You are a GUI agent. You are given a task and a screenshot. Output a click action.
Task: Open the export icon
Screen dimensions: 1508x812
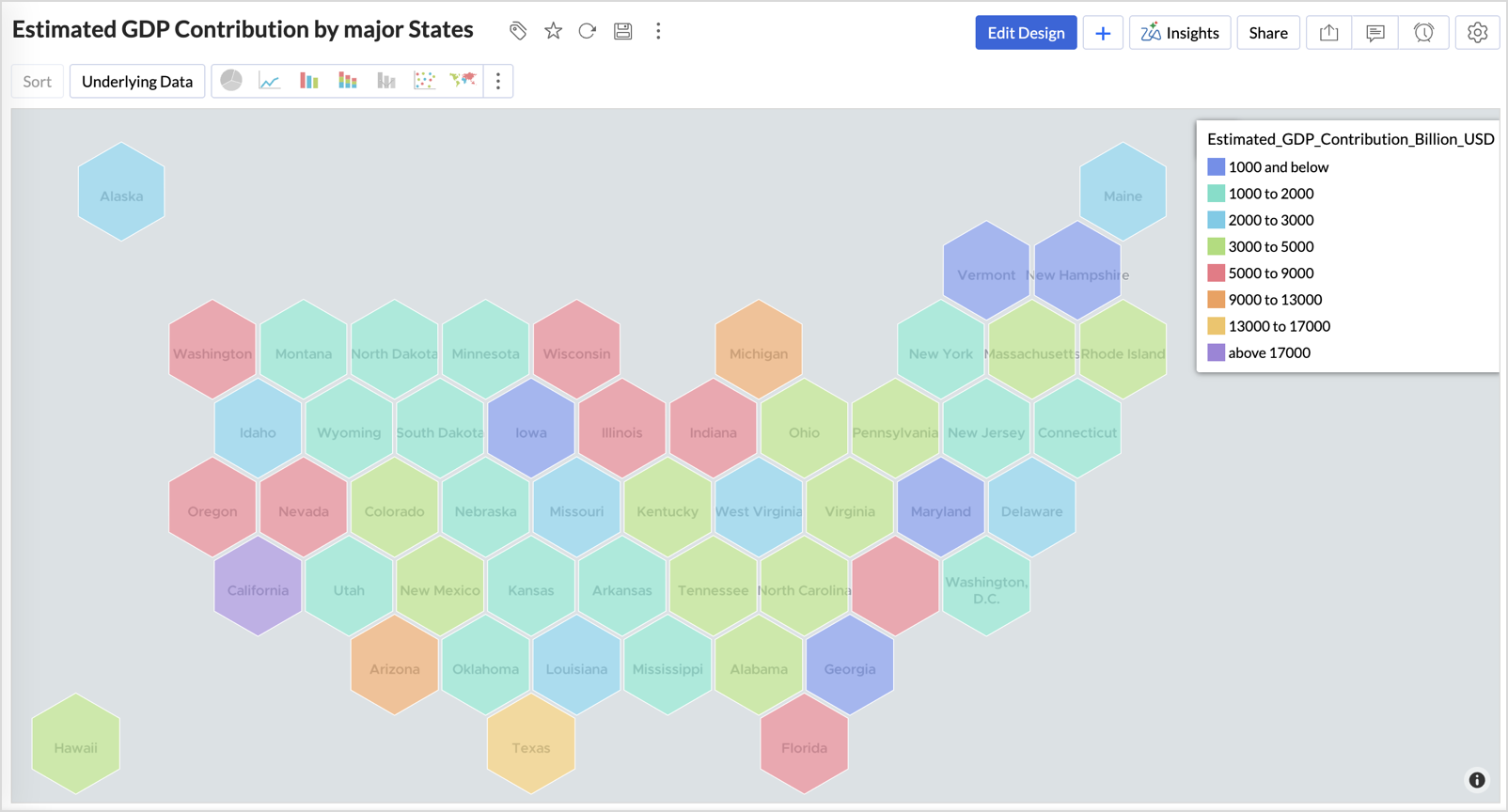coord(1328,33)
